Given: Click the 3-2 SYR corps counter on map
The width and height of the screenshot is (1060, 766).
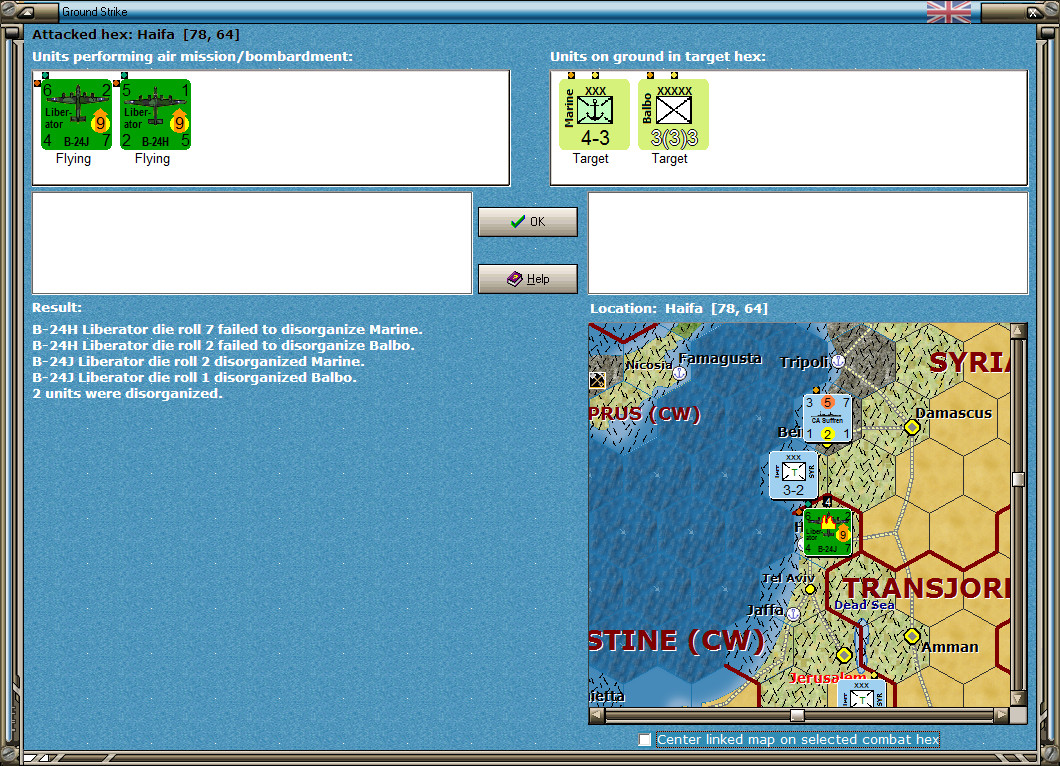Looking at the screenshot, I should (794, 475).
